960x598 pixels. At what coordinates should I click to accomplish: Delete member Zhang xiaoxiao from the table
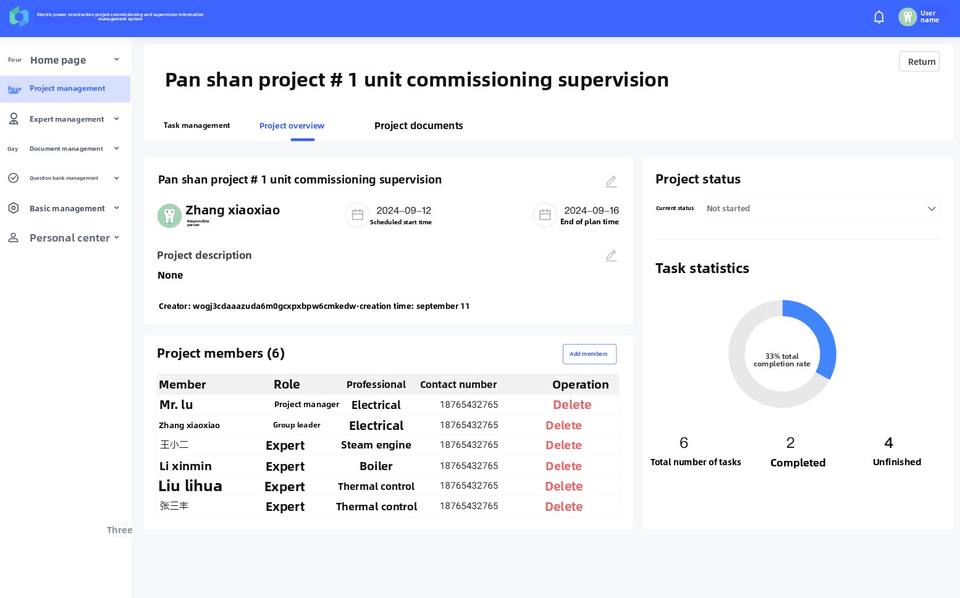coord(563,425)
